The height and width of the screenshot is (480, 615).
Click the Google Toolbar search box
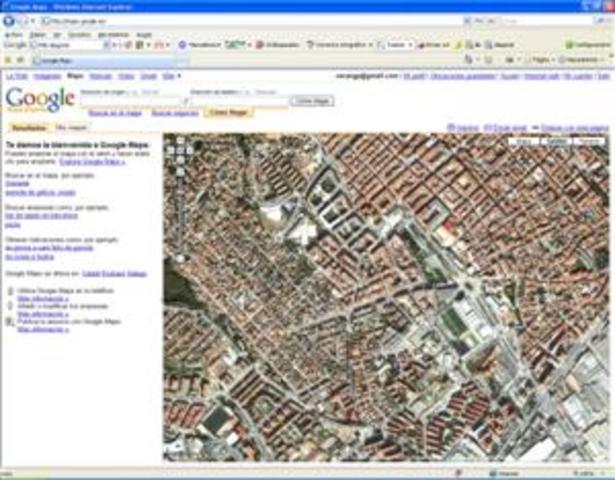tap(65, 45)
